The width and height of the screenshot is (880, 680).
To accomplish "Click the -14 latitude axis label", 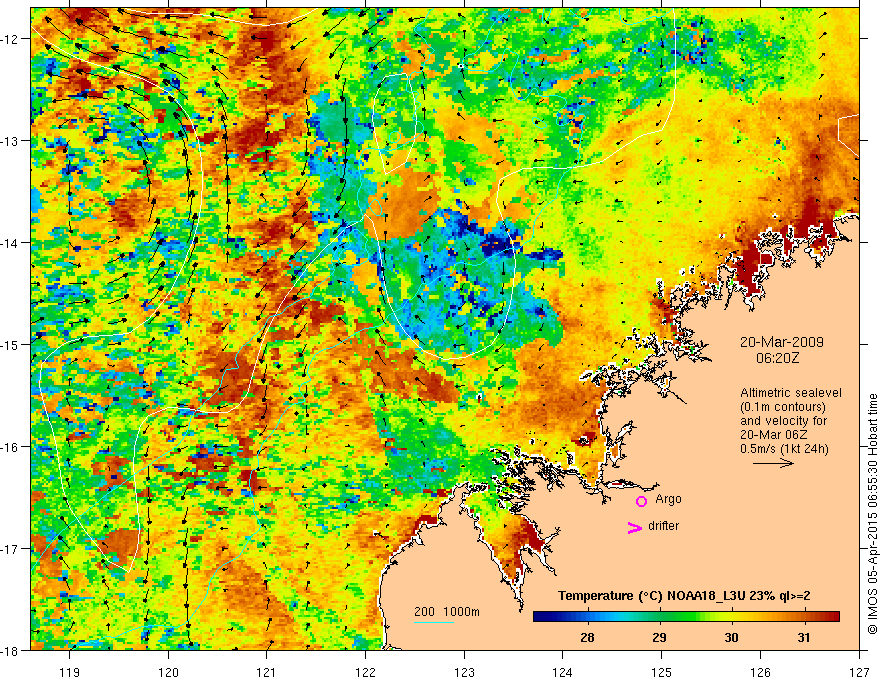I will point(11,242).
